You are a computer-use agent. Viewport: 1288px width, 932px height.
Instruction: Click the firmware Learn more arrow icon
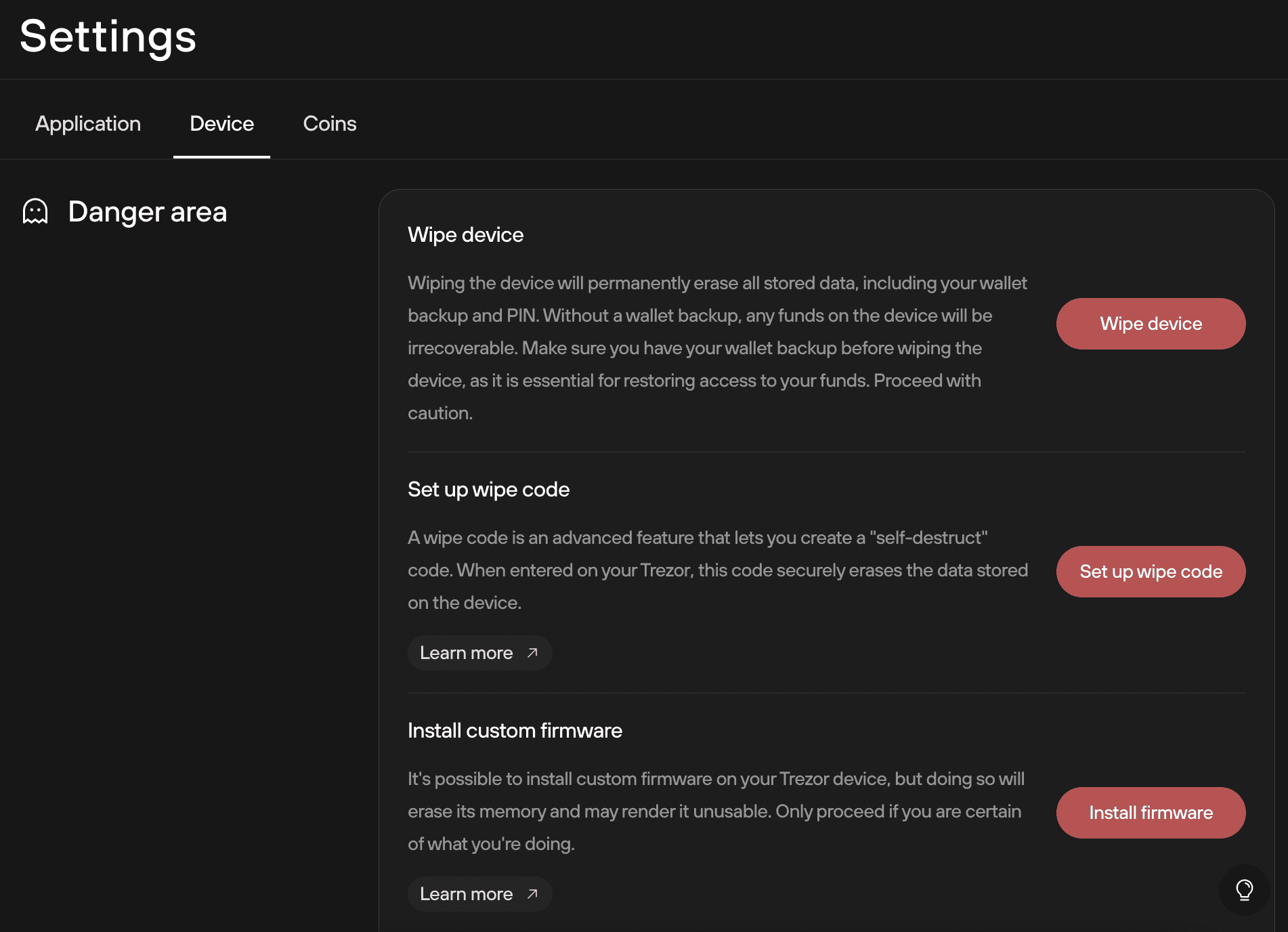pyautogui.click(x=532, y=894)
